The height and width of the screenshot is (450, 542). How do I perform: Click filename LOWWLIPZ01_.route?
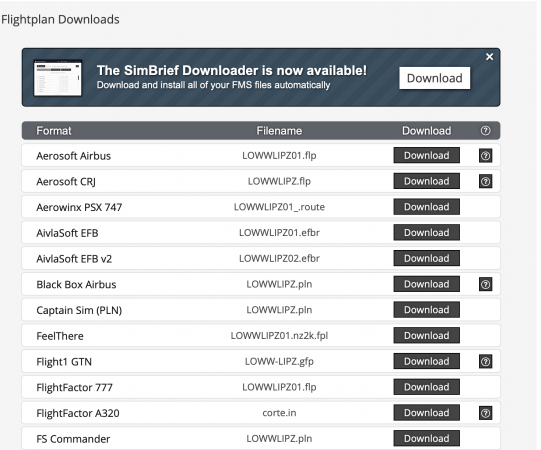279,207
